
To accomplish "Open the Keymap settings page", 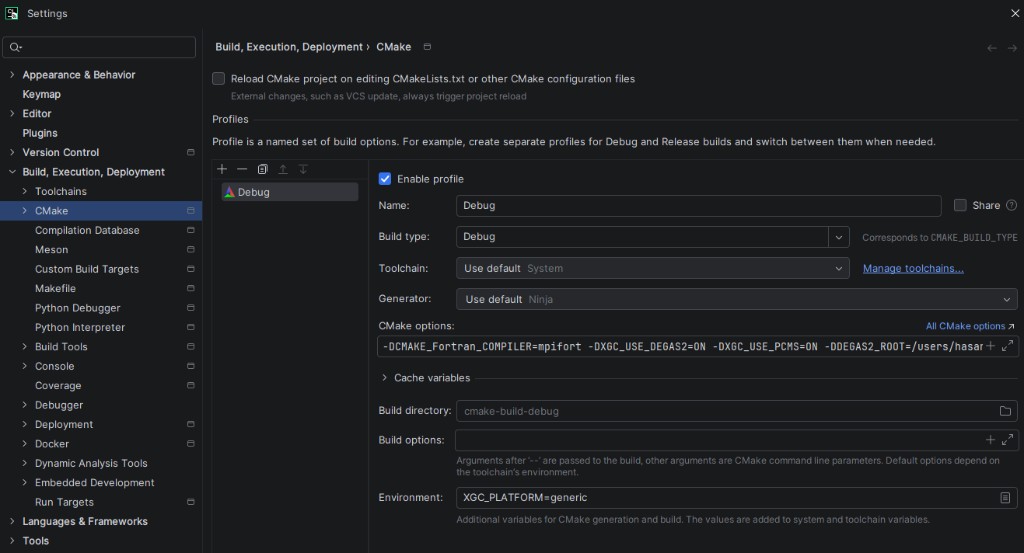I will tap(41, 94).
